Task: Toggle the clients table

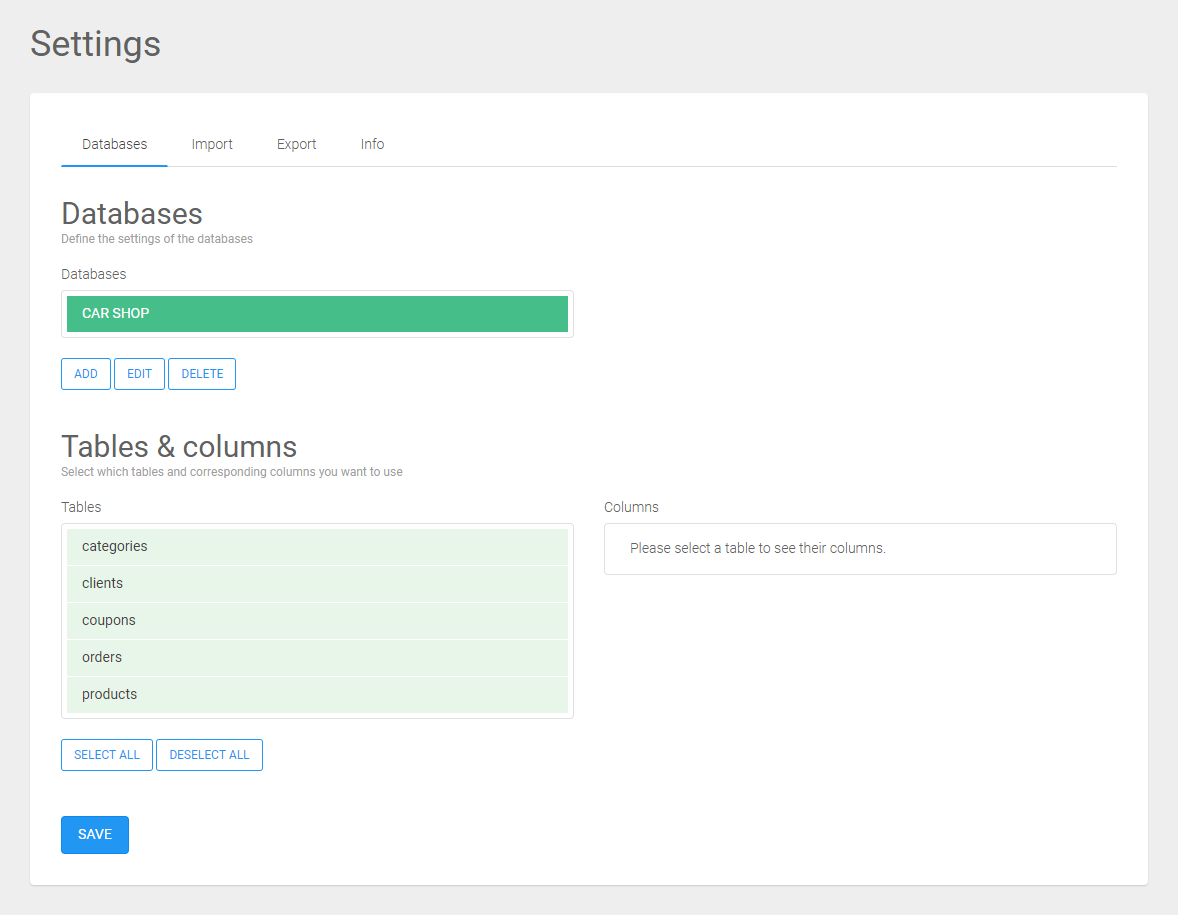Action: pyautogui.click(x=317, y=584)
